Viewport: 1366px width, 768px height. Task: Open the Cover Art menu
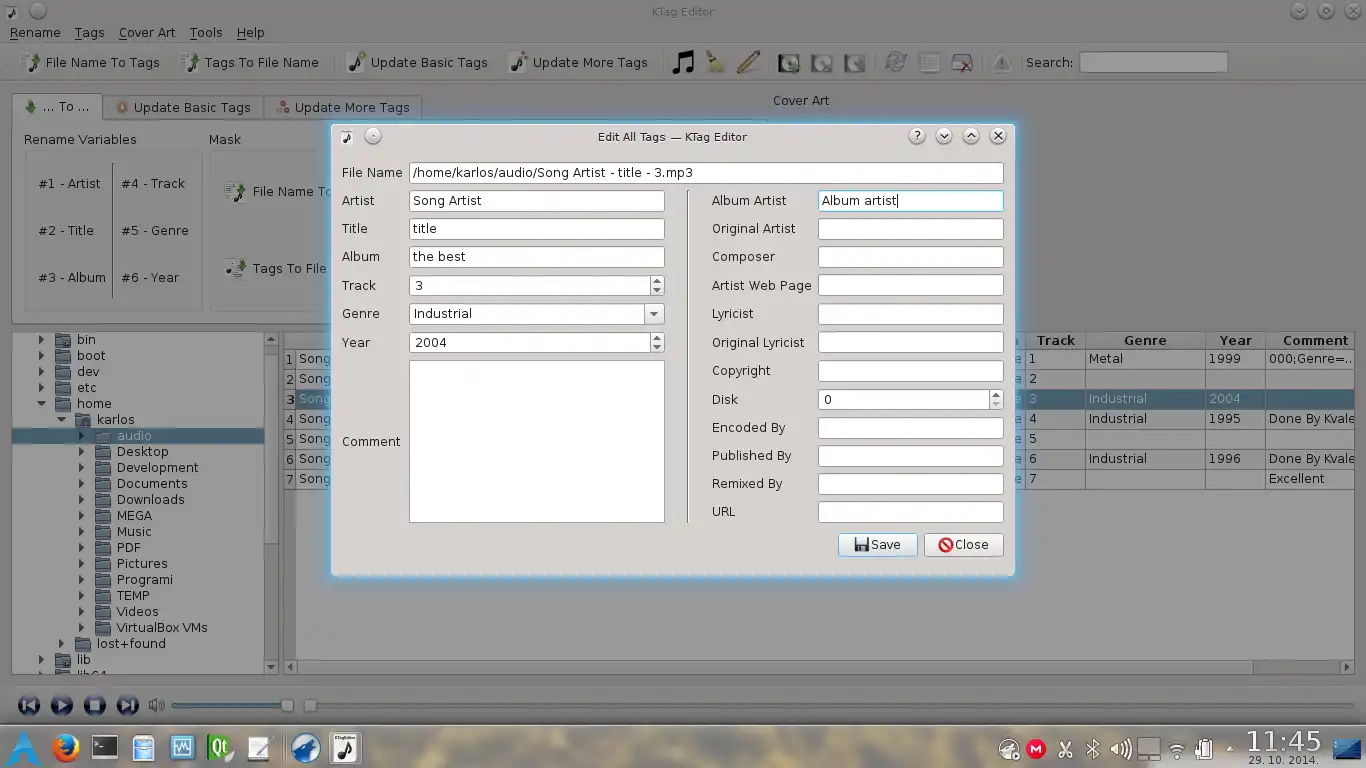click(x=147, y=32)
